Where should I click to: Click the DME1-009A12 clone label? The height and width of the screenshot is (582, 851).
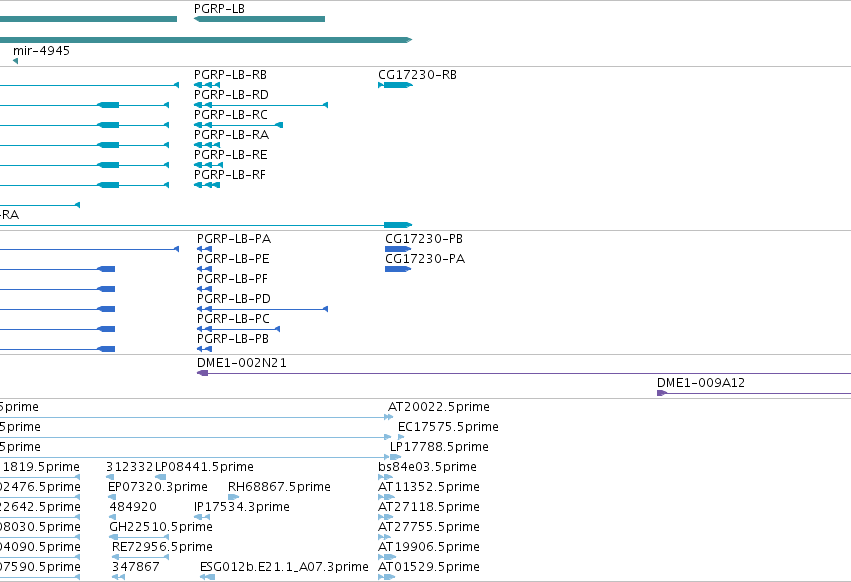point(701,383)
